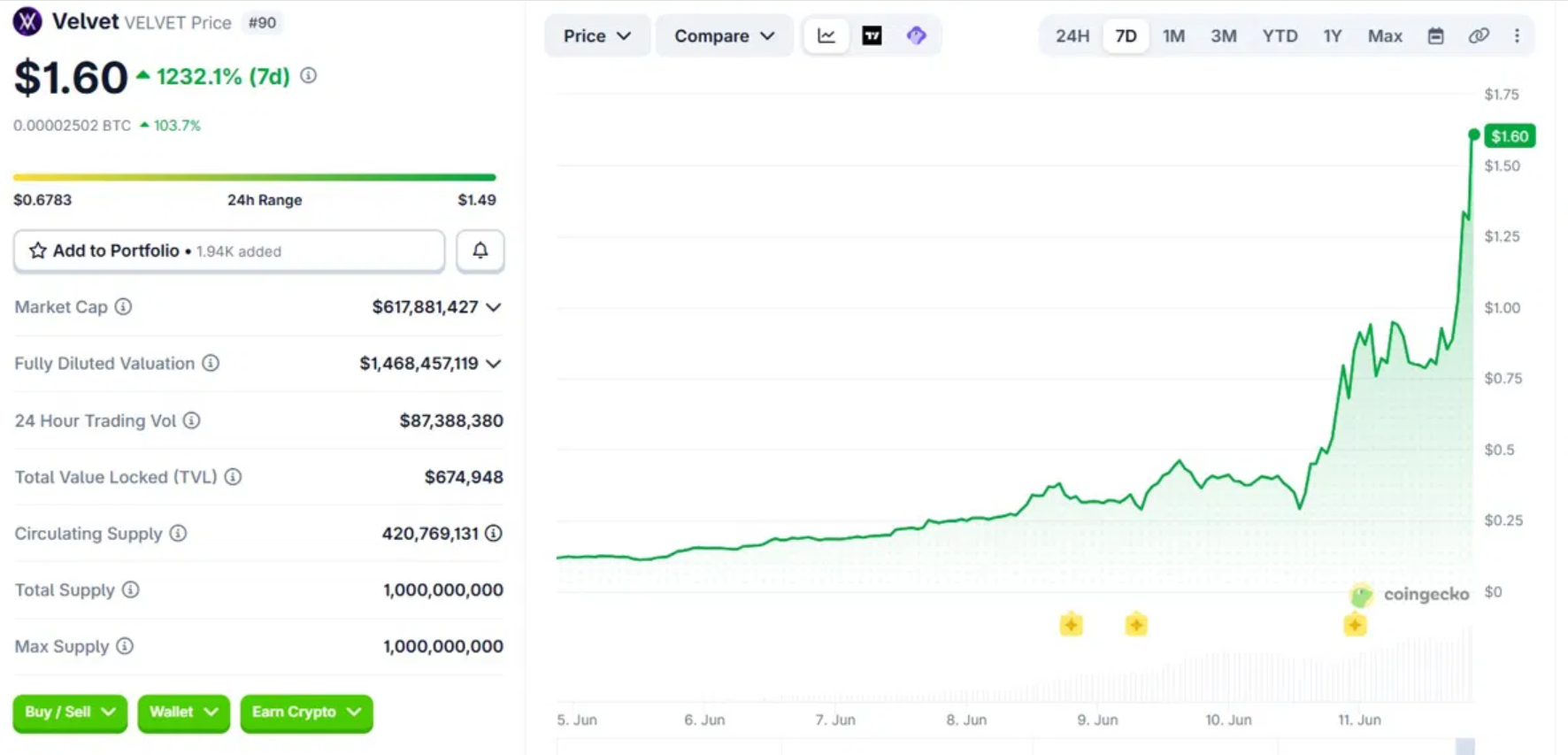Select the Max time range

[x=1385, y=35]
